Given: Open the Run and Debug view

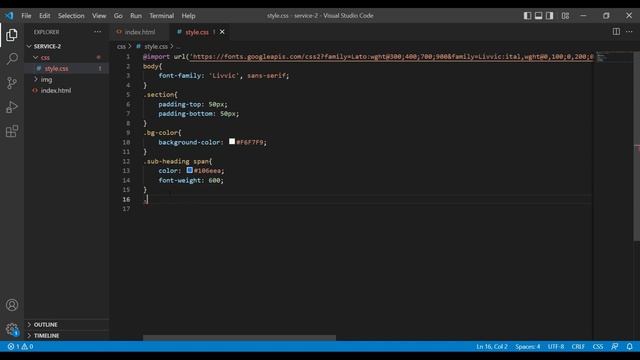Looking at the screenshot, I should [12, 107].
